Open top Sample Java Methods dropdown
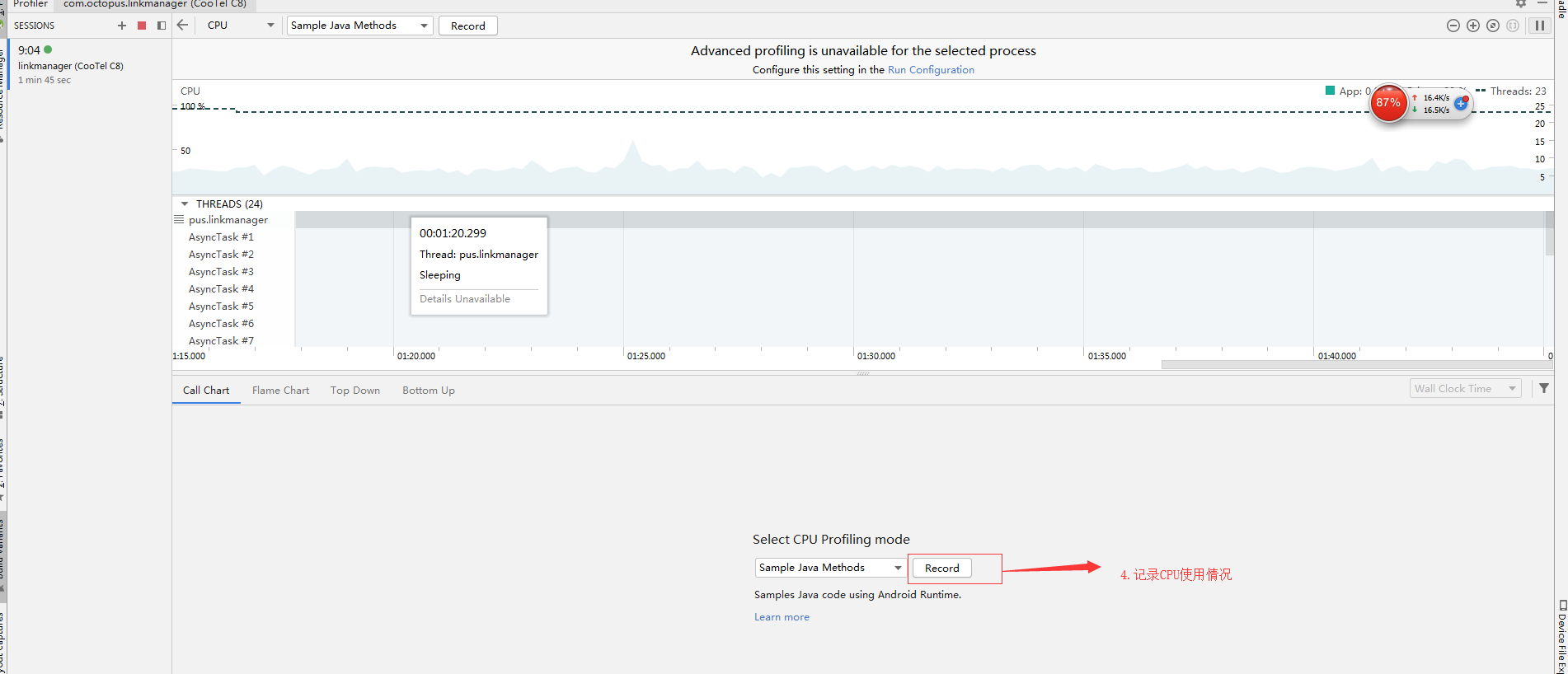1568x674 pixels. coord(359,26)
